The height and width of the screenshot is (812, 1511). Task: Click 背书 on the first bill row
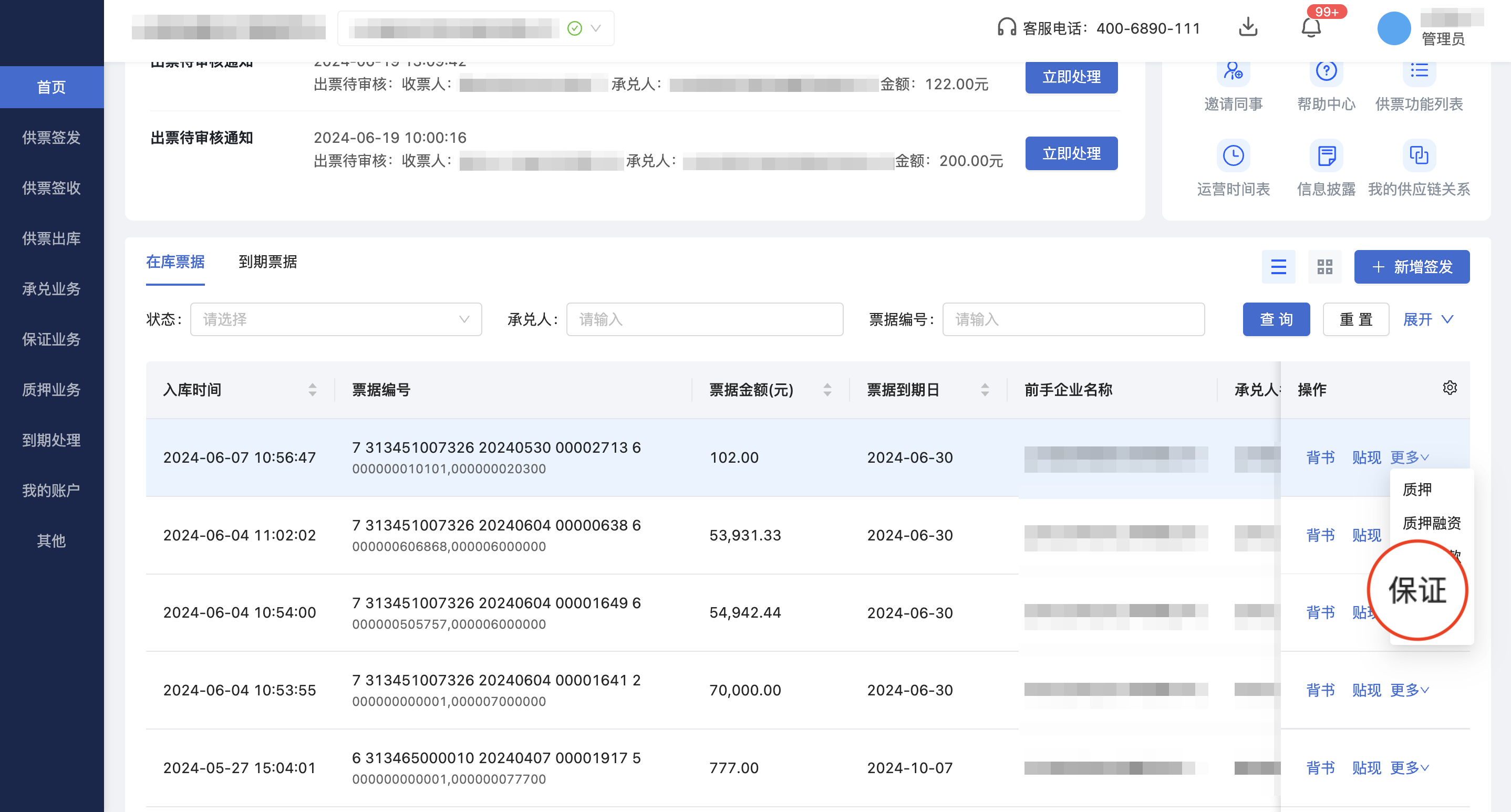tap(1320, 458)
